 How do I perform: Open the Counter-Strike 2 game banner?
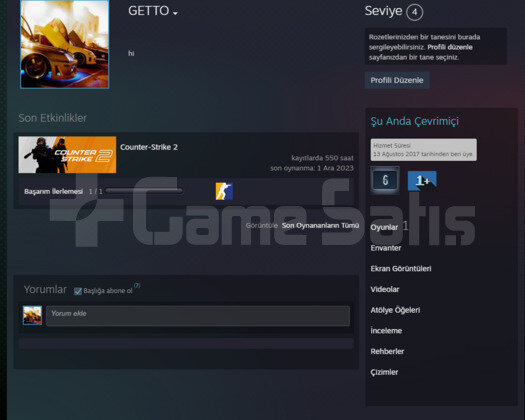point(67,155)
